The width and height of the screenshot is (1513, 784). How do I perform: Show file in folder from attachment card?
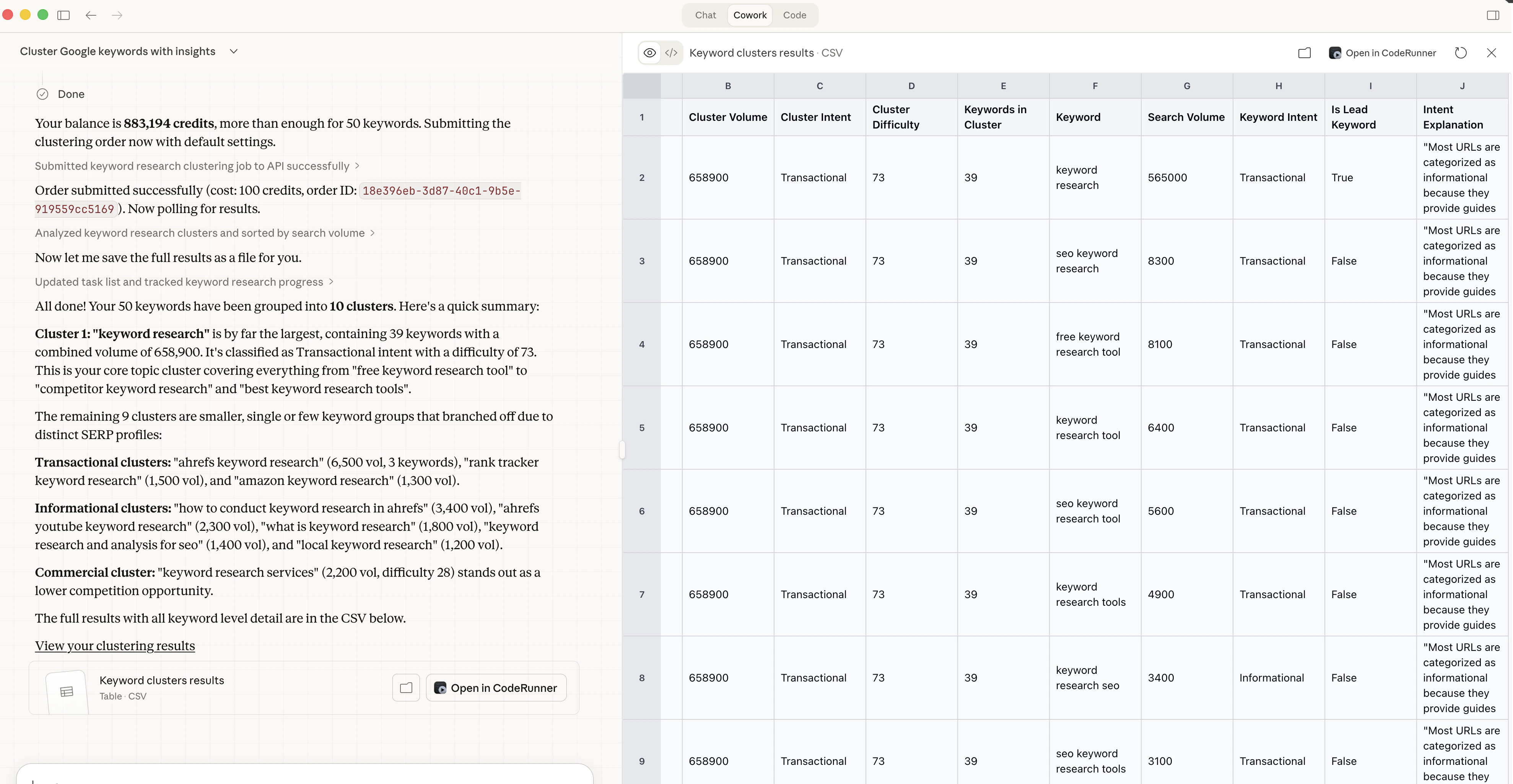pyautogui.click(x=406, y=688)
